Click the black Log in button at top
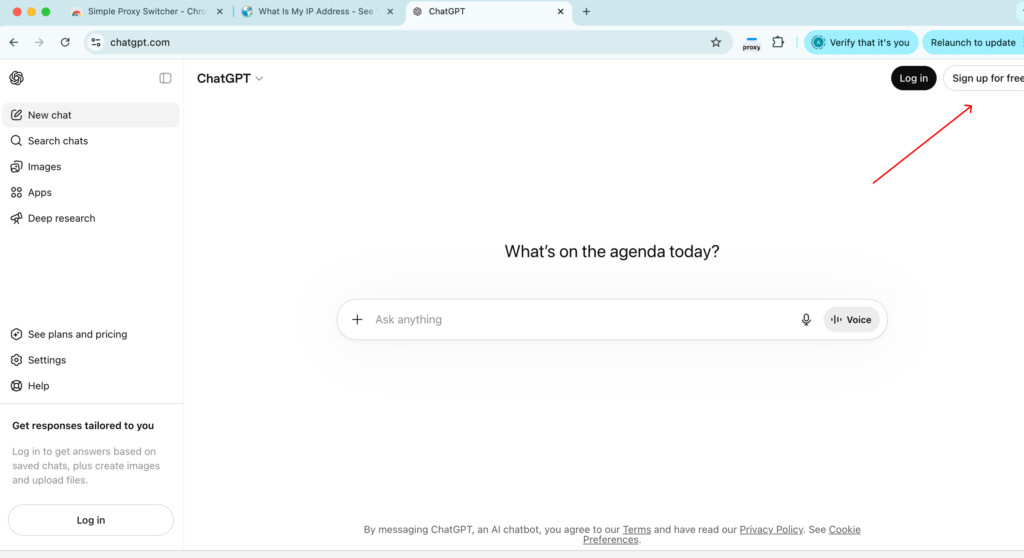1024x558 pixels. (x=913, y=78)
